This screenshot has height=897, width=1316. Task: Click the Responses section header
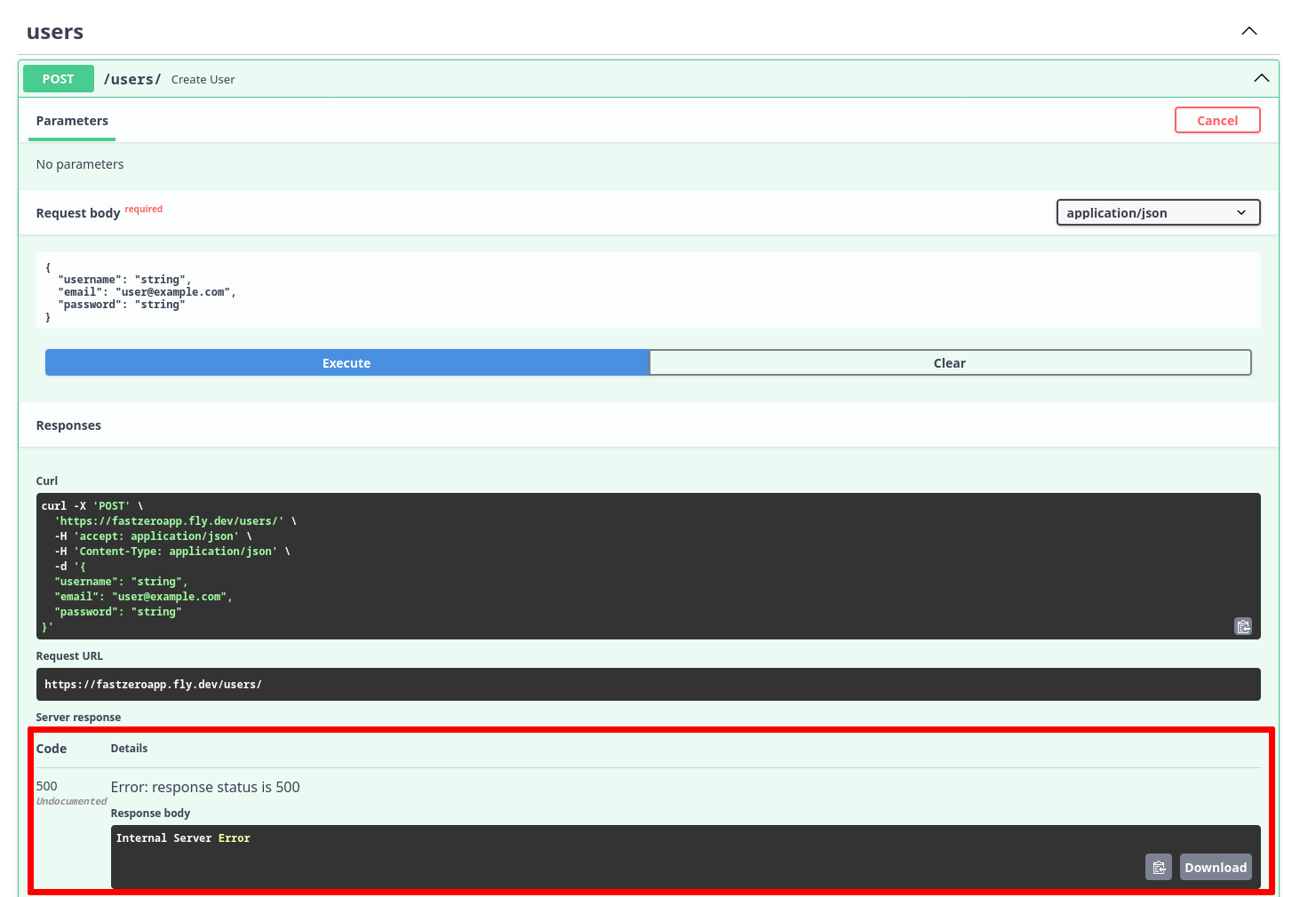tap(68, 425)
